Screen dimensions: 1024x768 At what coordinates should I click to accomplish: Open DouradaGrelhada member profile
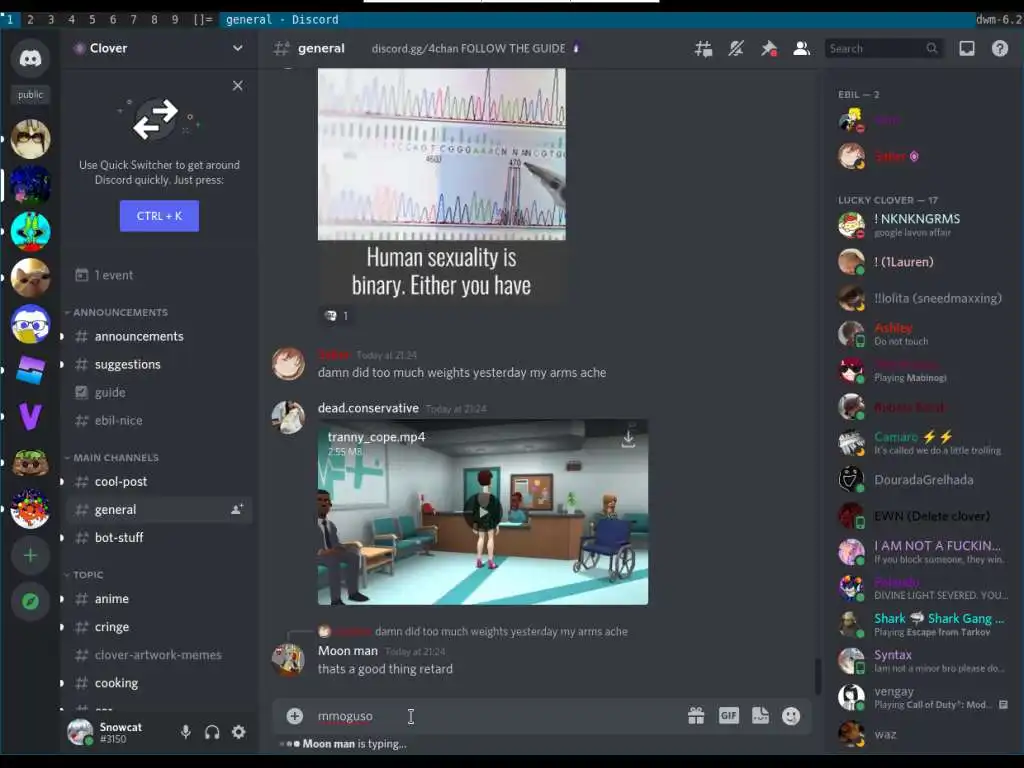[x=923, y=479]
